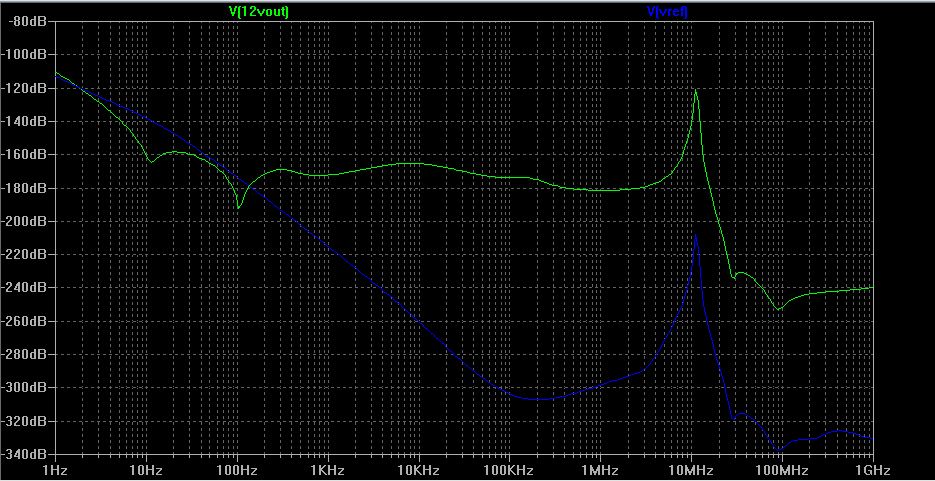Click the -240dB axis label

pos(24,287)
